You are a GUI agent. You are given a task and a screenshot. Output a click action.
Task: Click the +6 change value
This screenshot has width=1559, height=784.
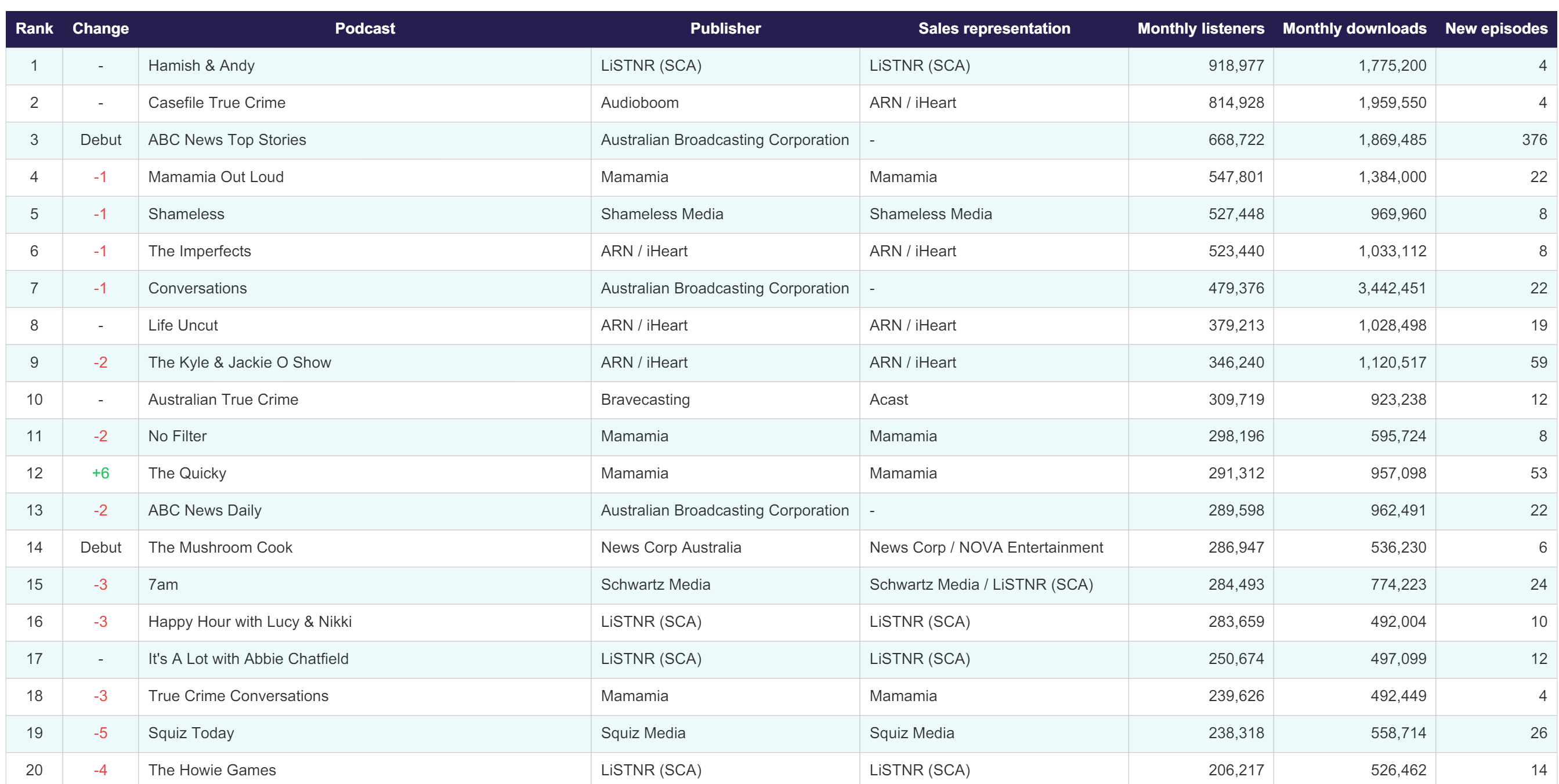click(100, 473)
